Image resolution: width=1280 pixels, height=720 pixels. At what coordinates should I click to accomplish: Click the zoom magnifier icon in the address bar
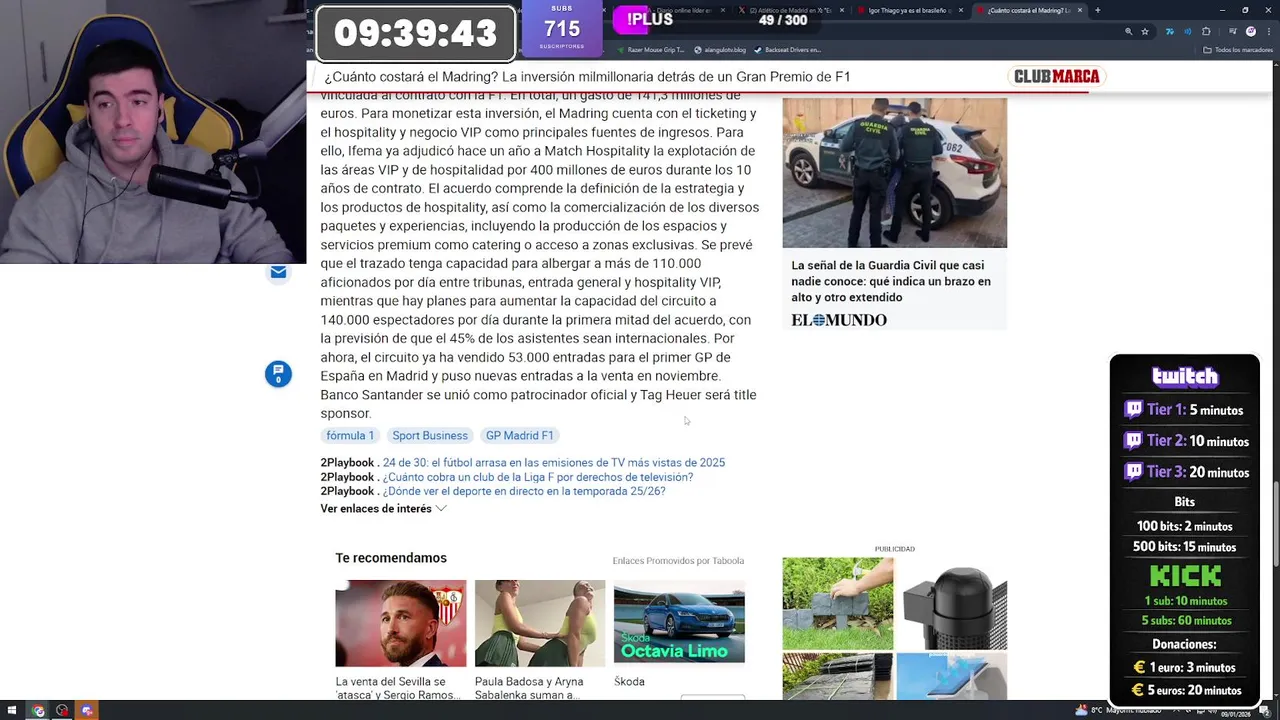click(1129, 31)
